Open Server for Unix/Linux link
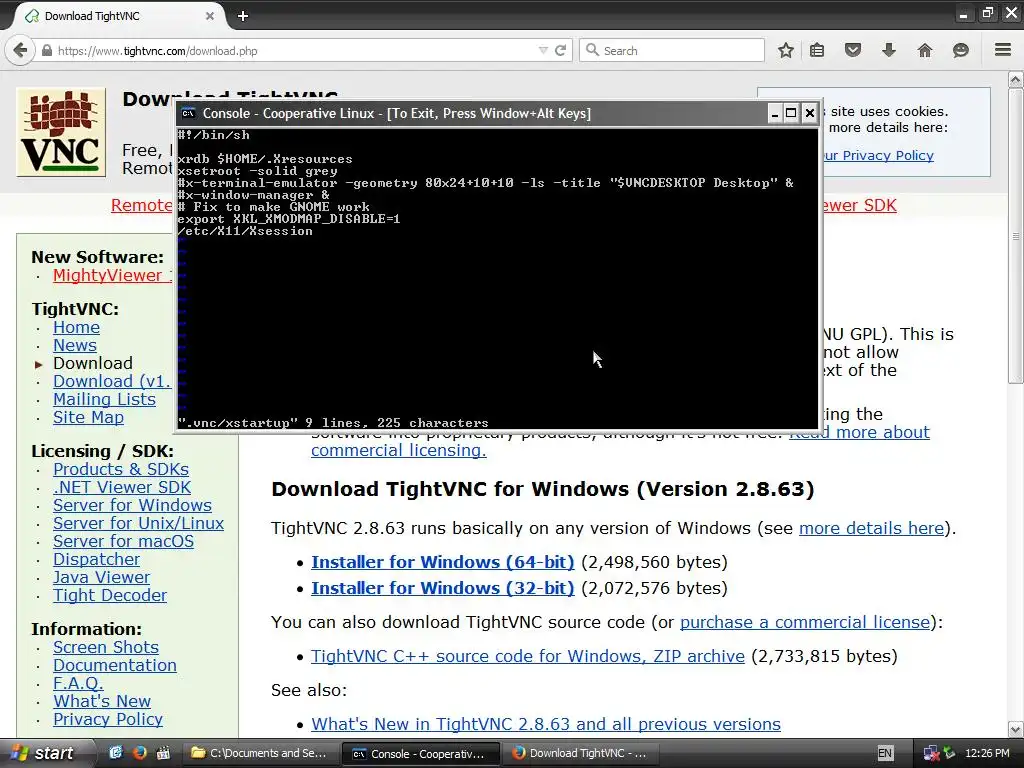The height and width of the screenshot is (768, 1024). coord(138,523)
